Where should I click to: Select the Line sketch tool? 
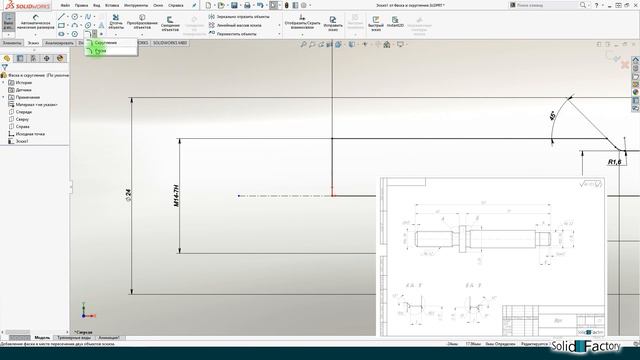(x=61, y=17)
